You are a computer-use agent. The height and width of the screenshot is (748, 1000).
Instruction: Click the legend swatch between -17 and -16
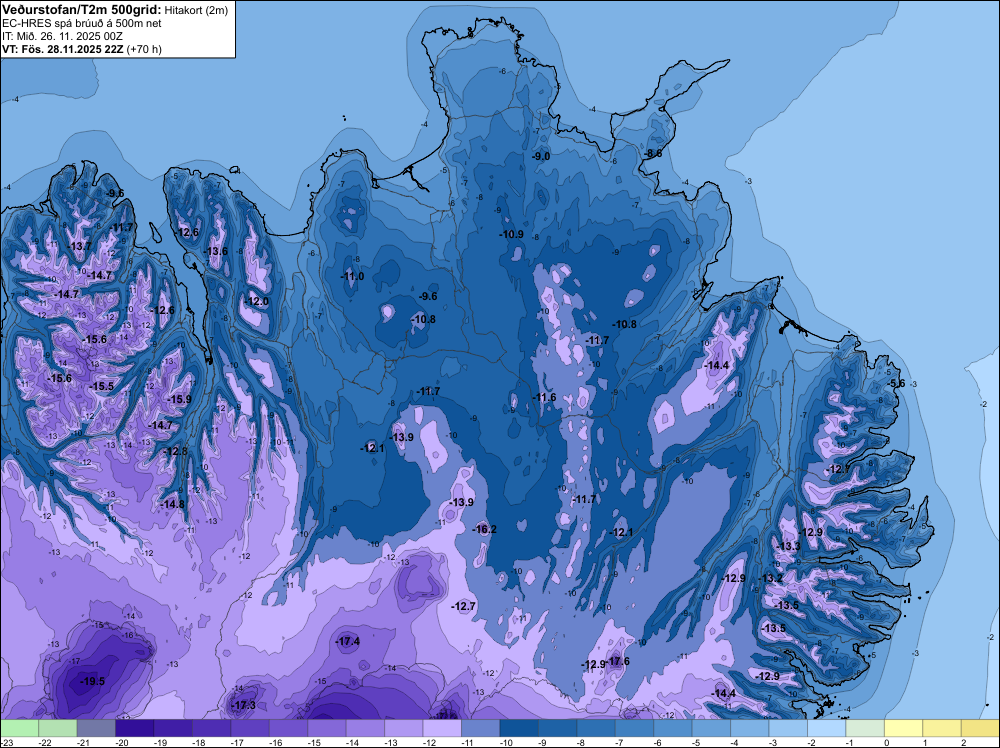(x=250, y=728)
